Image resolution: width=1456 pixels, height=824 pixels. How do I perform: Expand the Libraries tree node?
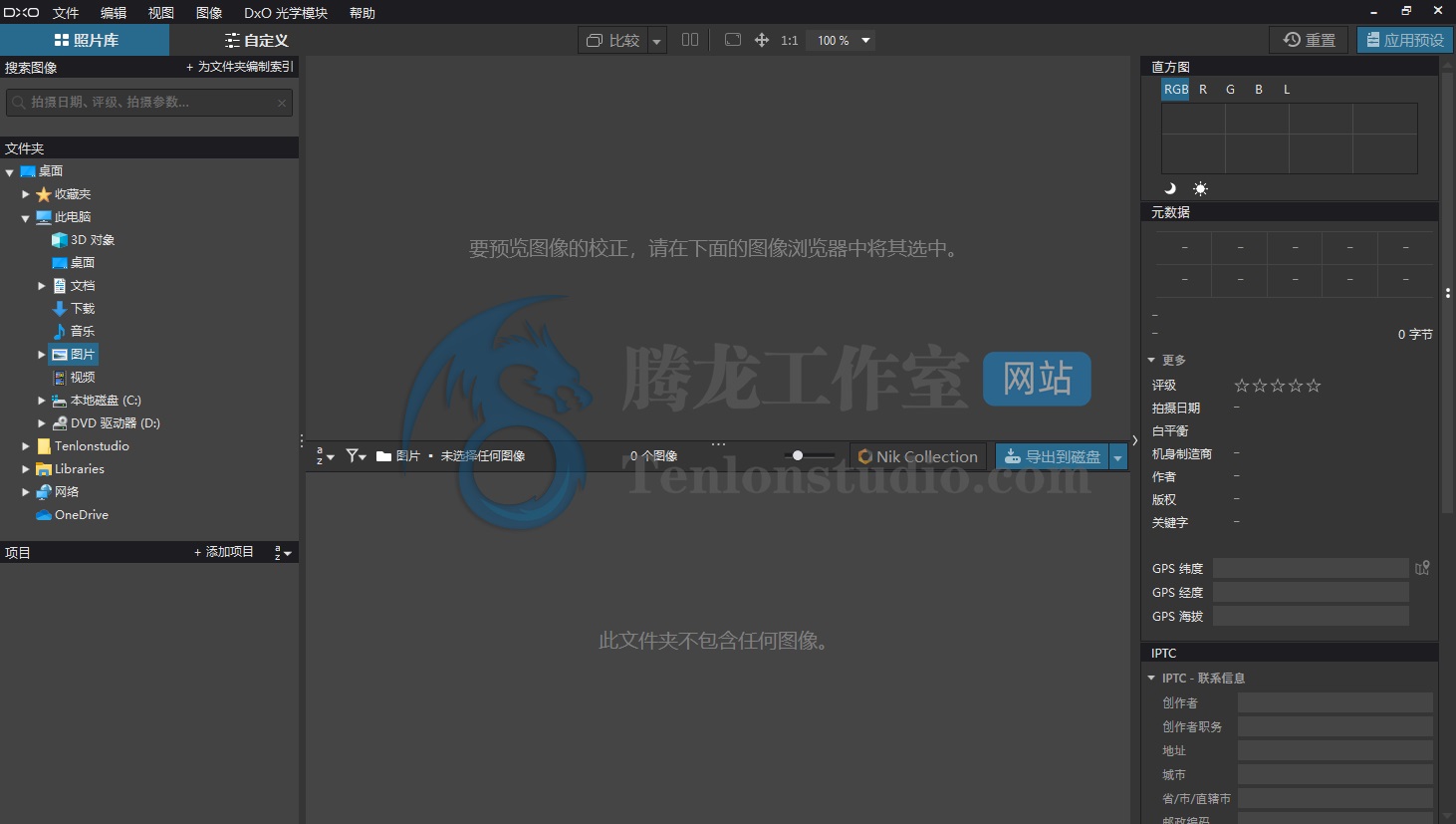(x=26, y=469)
